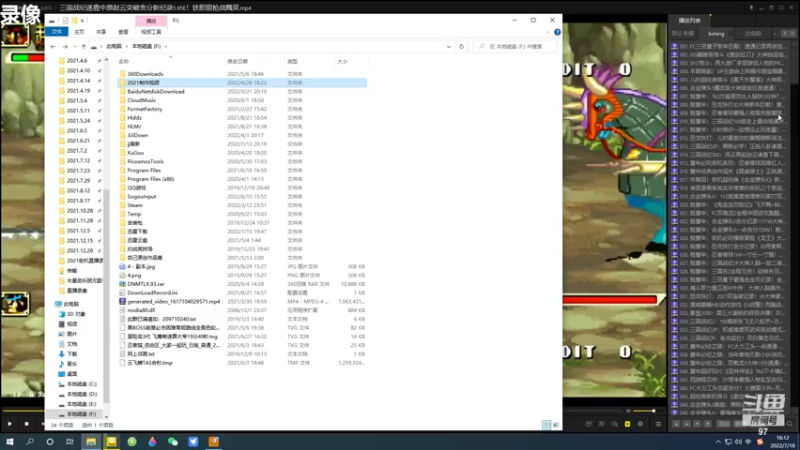
Task: Show hidden system tray icons
Action: click(718, 442)
